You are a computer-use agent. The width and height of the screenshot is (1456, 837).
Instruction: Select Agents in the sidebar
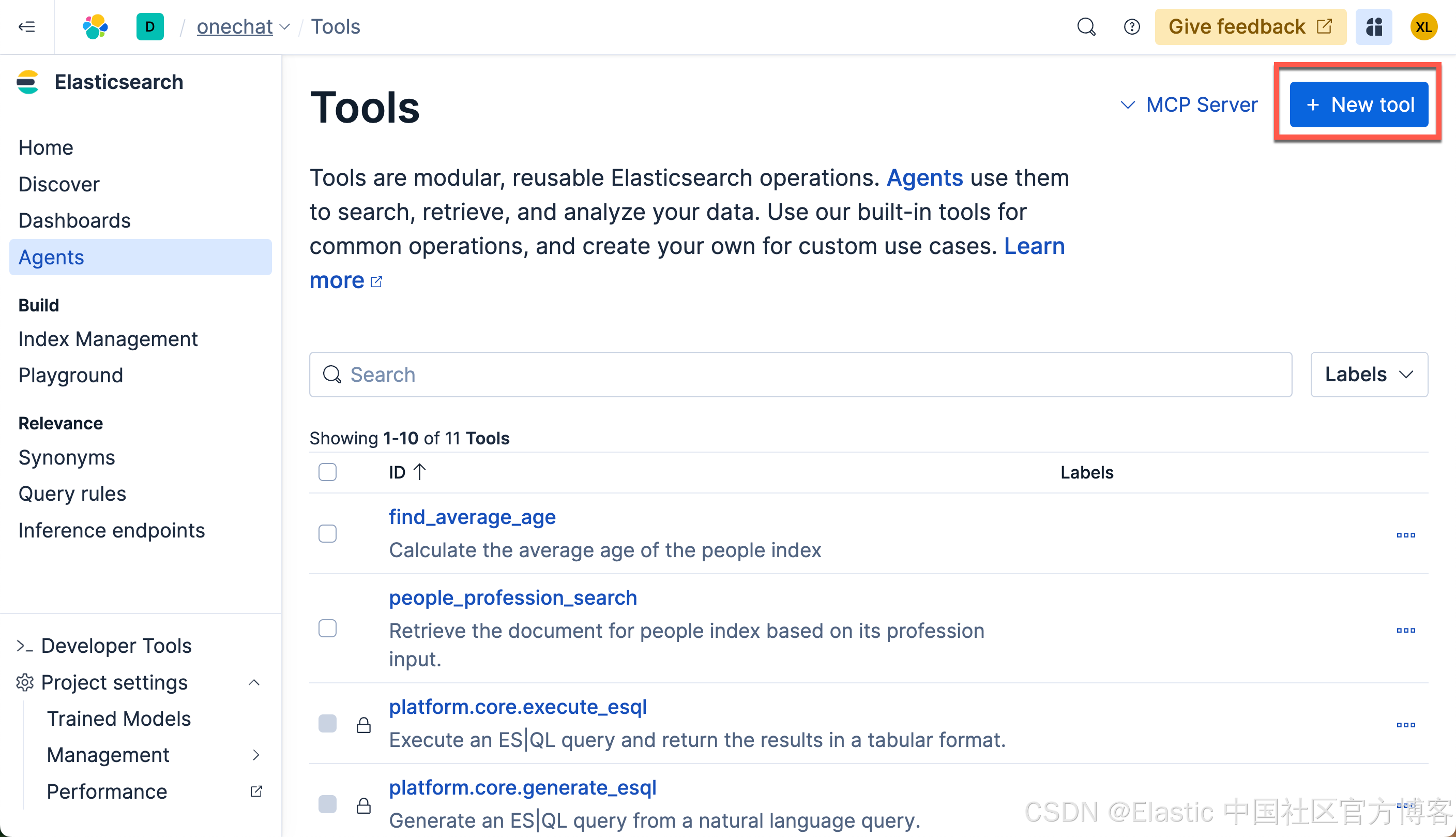click(x=141, y=258)
